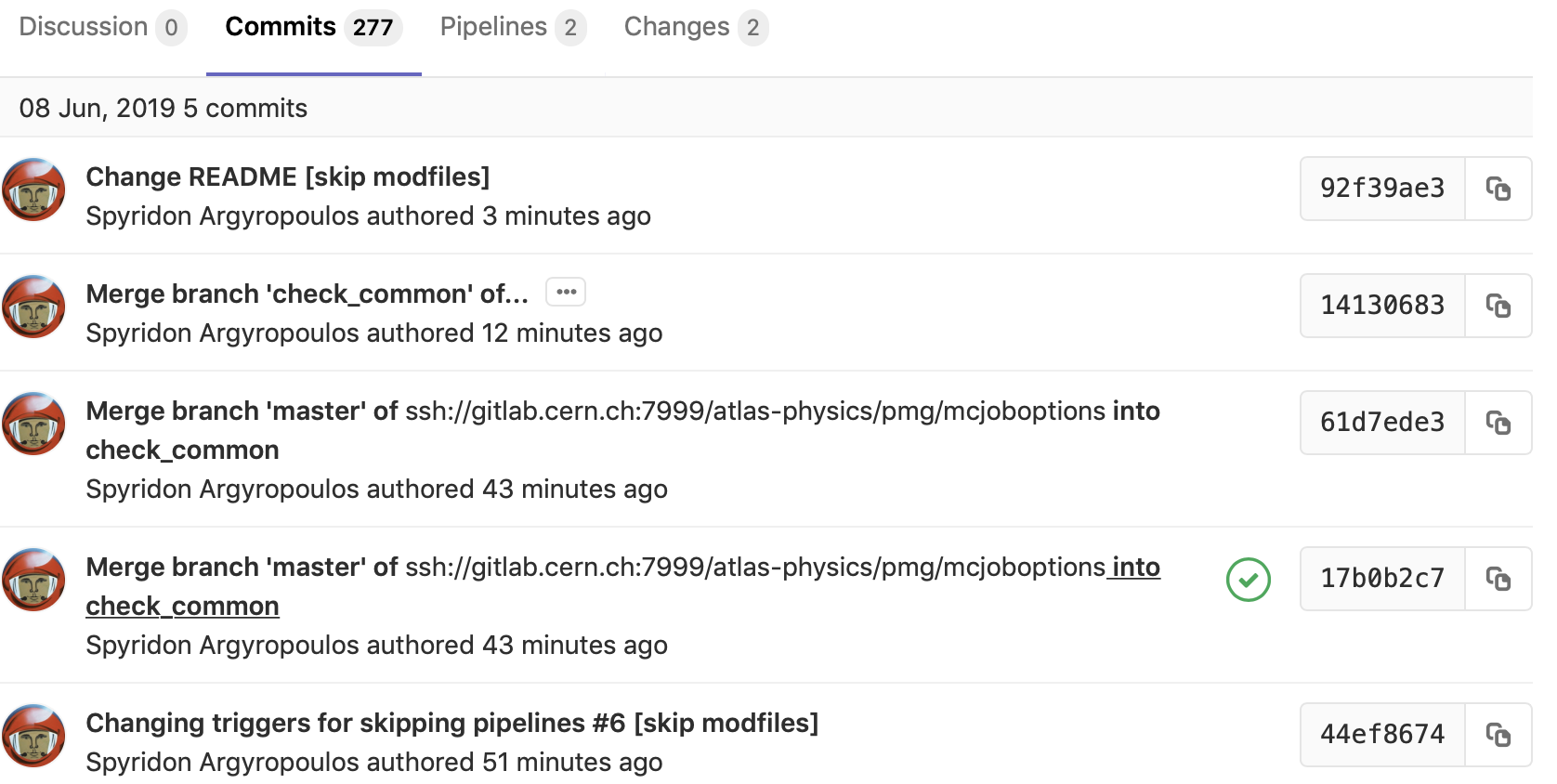Image resolution: width=1557 pixels, height=784 pixels.
Task: Copy commit SHA 14130683
Action: tap(1498, 306)
